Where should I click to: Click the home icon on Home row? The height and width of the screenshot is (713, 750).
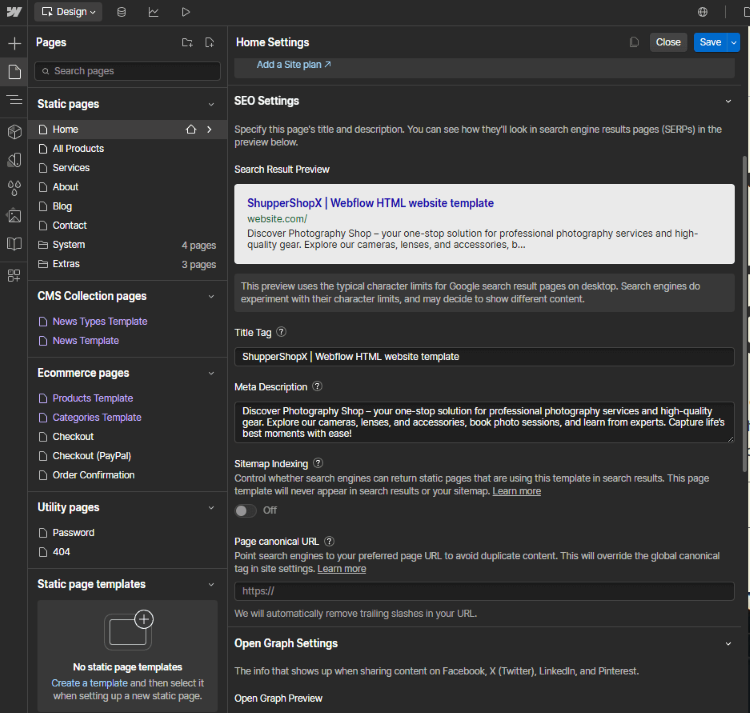191,130
